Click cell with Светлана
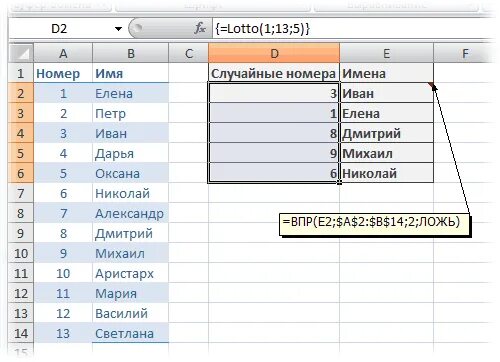Image resolution: width=500 pixels, height=362 pixels. coord(130,333)
